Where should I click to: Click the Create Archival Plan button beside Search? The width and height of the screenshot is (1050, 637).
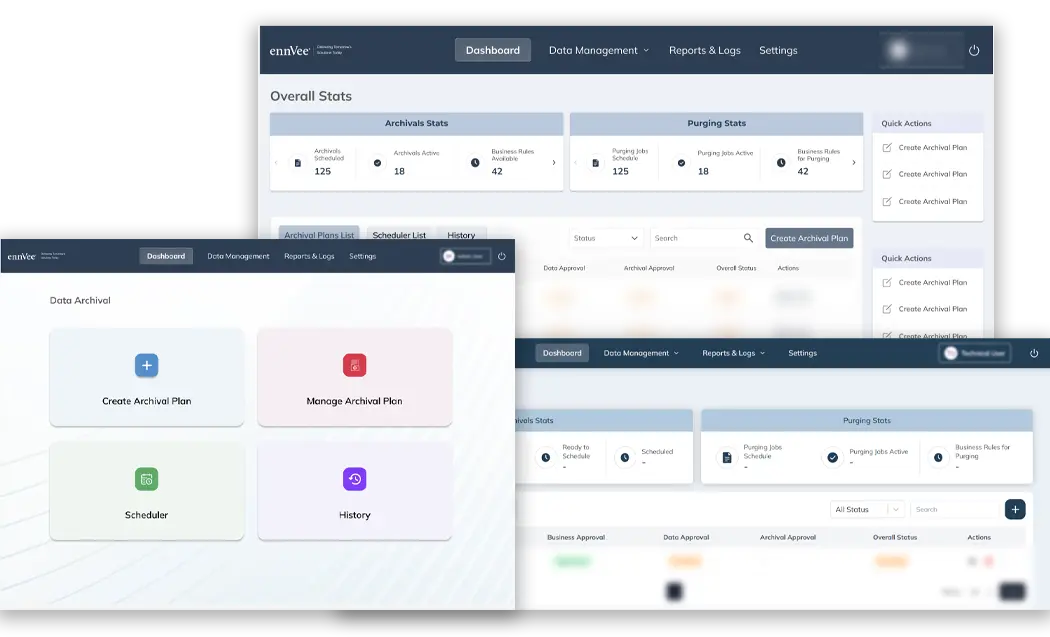(x=809, y=238)
